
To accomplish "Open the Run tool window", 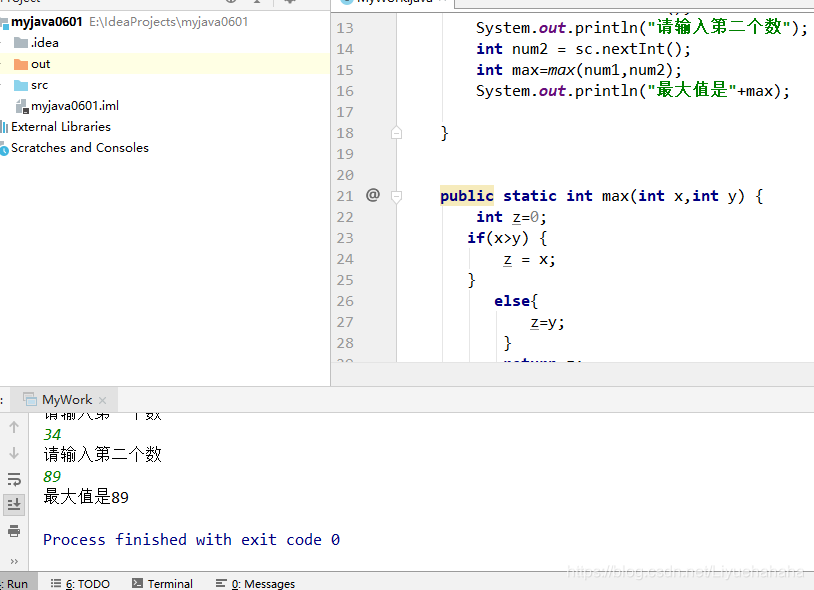I will (x=17, y=584).
